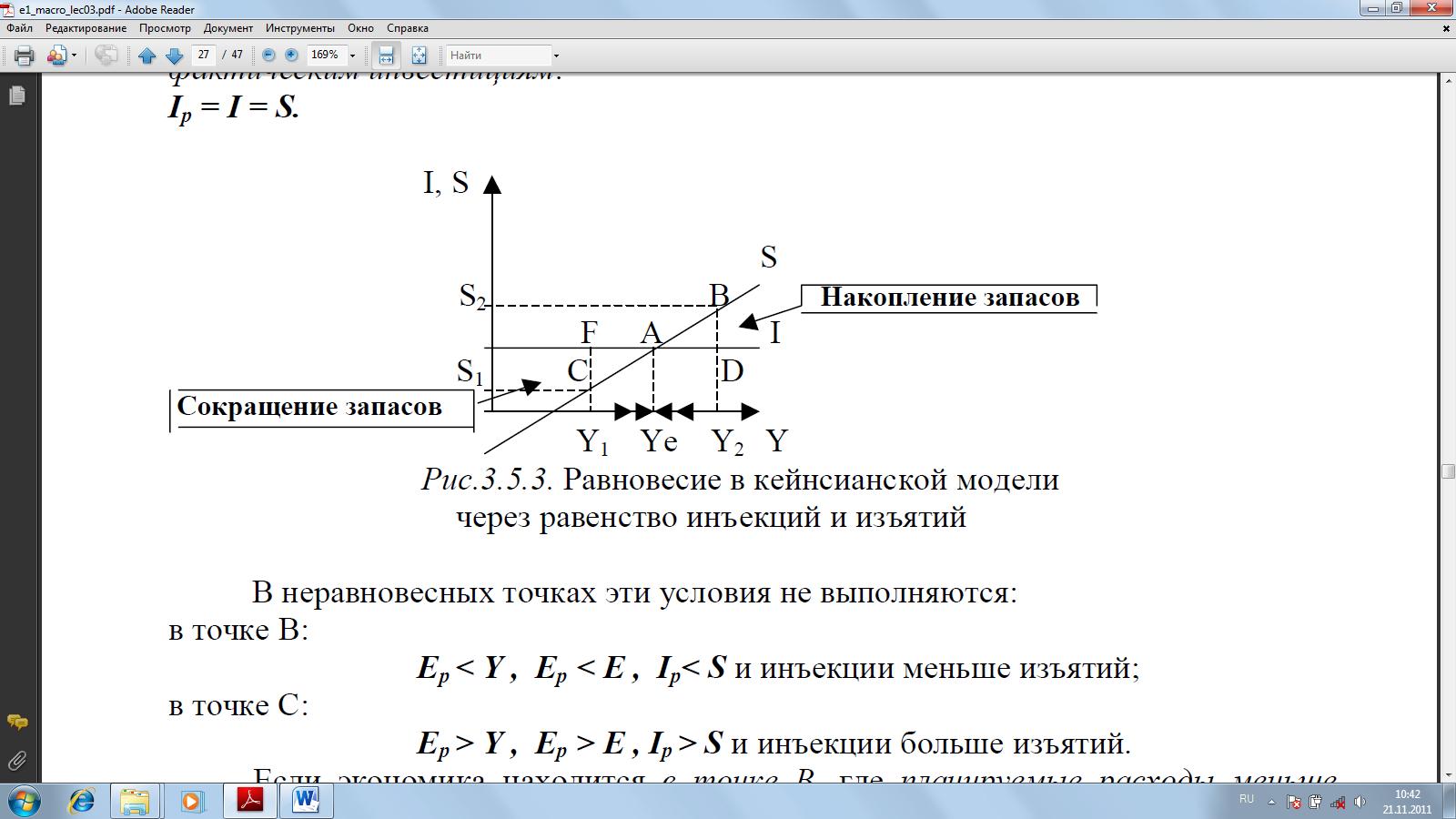This screenshot has width=1456, height=819.
Task: Open the Pages panel in left sidebar
Action: tap(16, 96)
